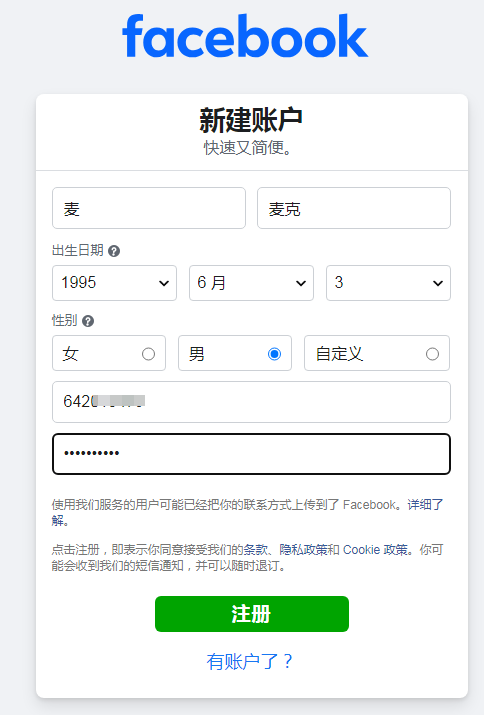484x715 pixels.
Task: Click the 新建账户 heading text
Action: coord(251,120)
